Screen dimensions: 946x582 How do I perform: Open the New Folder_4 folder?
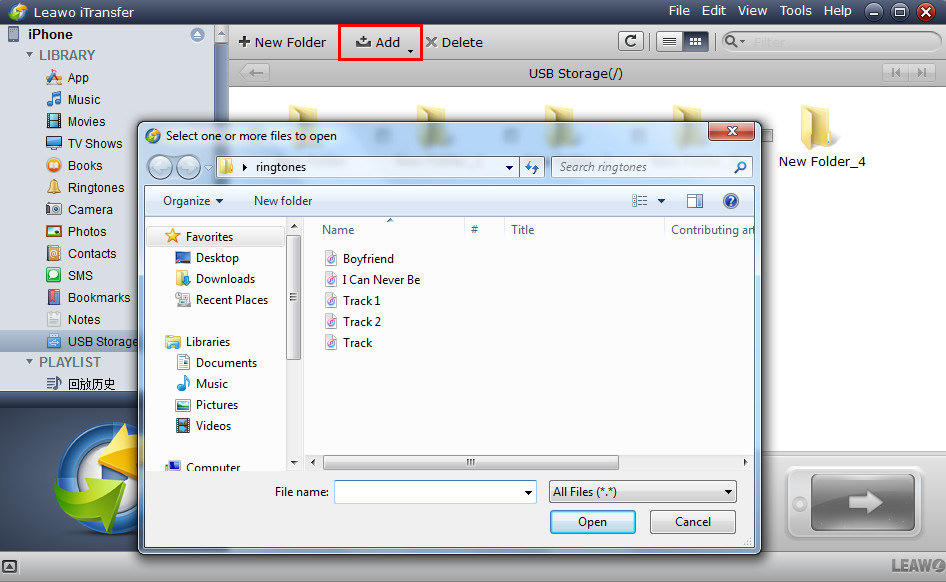(x=821, y=136)
